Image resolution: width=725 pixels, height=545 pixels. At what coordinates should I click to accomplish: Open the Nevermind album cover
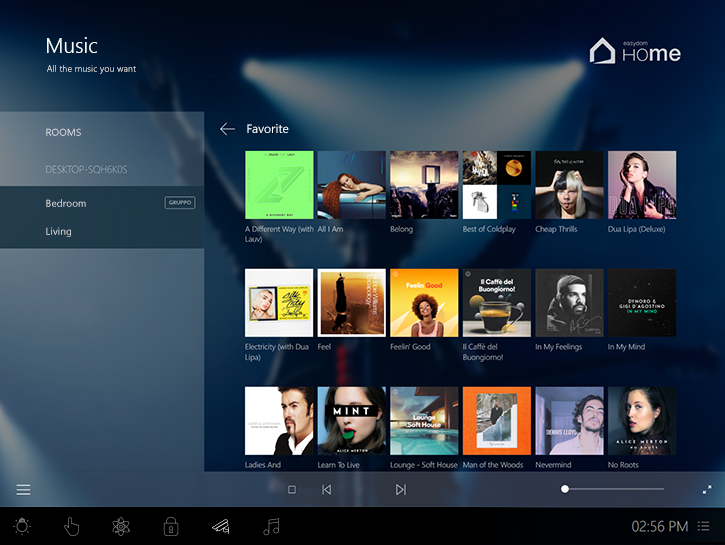tap(569, 421)
